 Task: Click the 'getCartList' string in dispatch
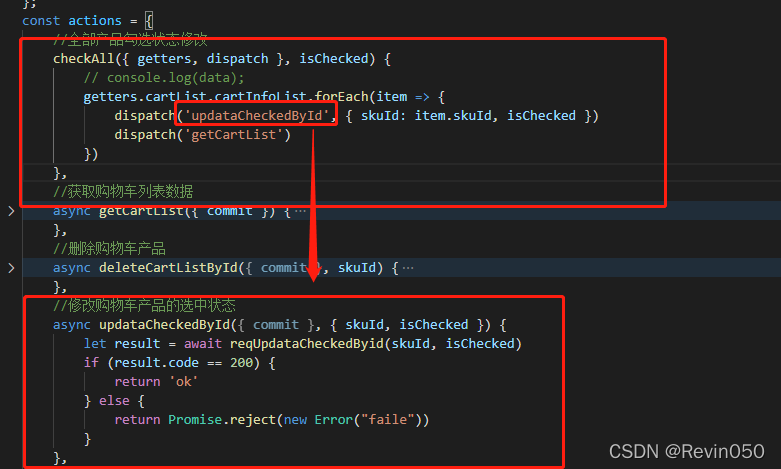(234, 134)
